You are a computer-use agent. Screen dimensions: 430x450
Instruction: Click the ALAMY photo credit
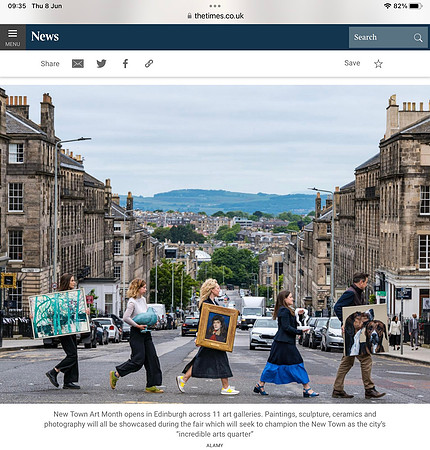click(x=215, y=445)
